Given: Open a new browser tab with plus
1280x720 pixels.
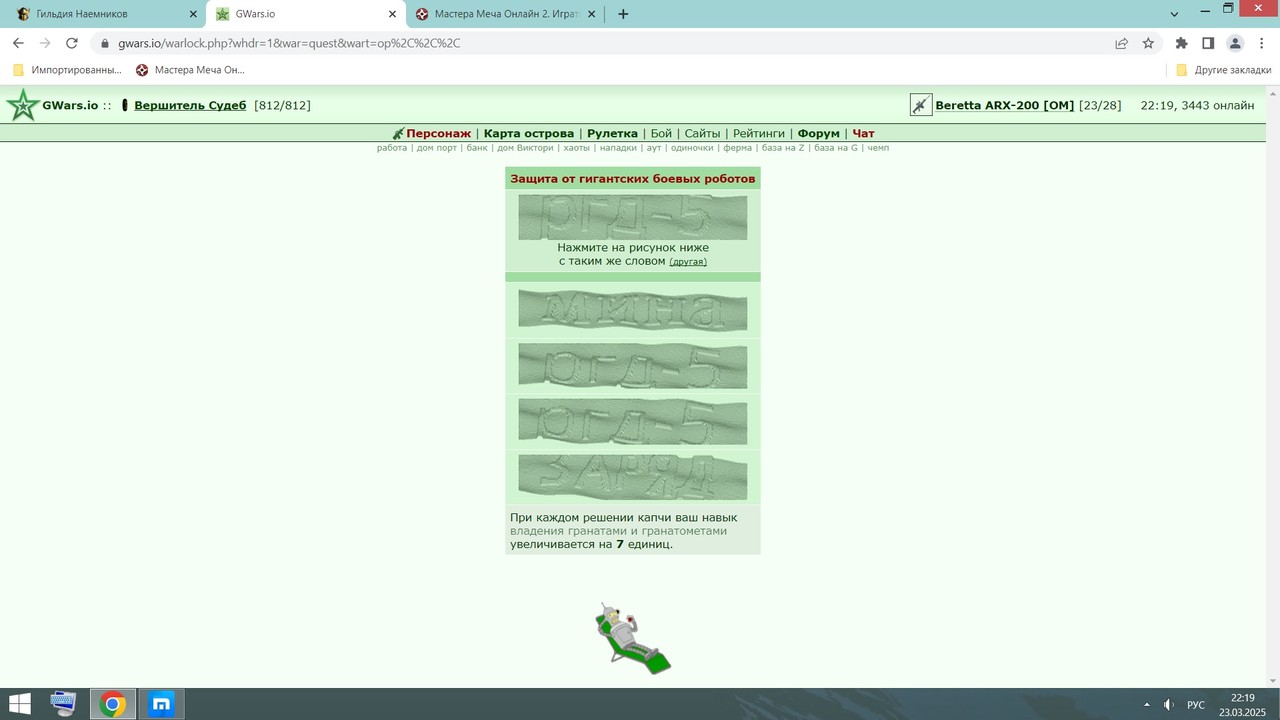Looking at the screenshot, I should coord(623,14).
